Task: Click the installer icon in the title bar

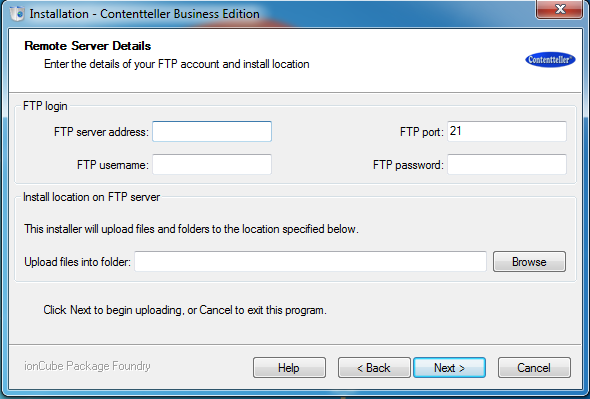Action: (x=17, y=14)
